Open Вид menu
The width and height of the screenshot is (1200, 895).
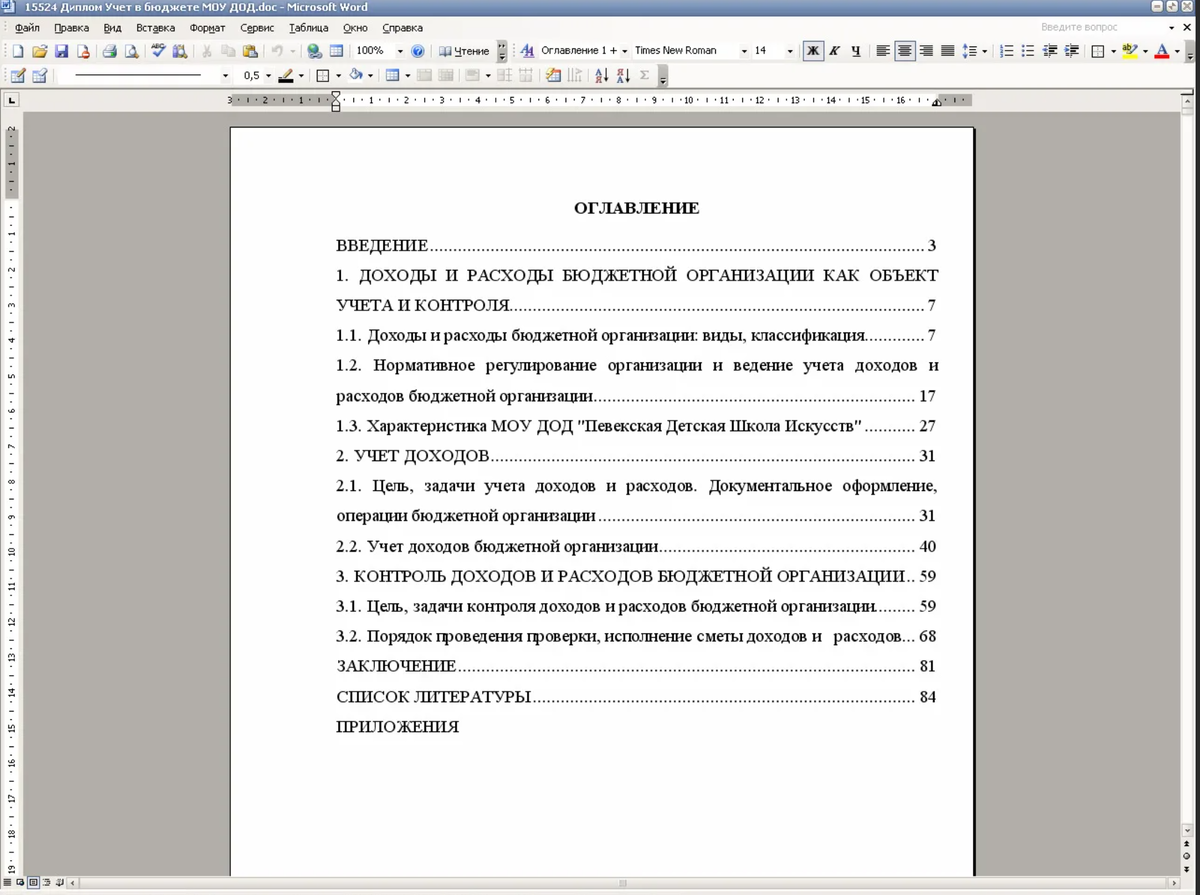(113, 28)
